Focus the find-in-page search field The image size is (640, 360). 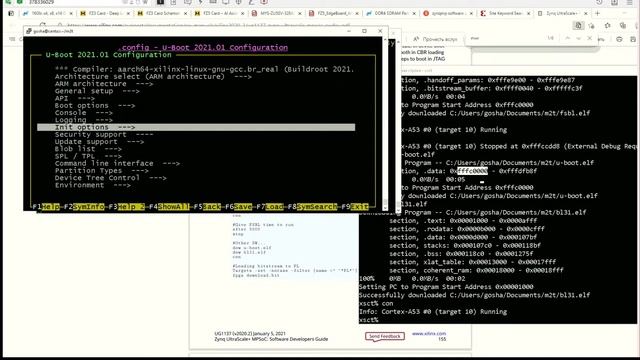pyautogui.click(x=506, y=38)
